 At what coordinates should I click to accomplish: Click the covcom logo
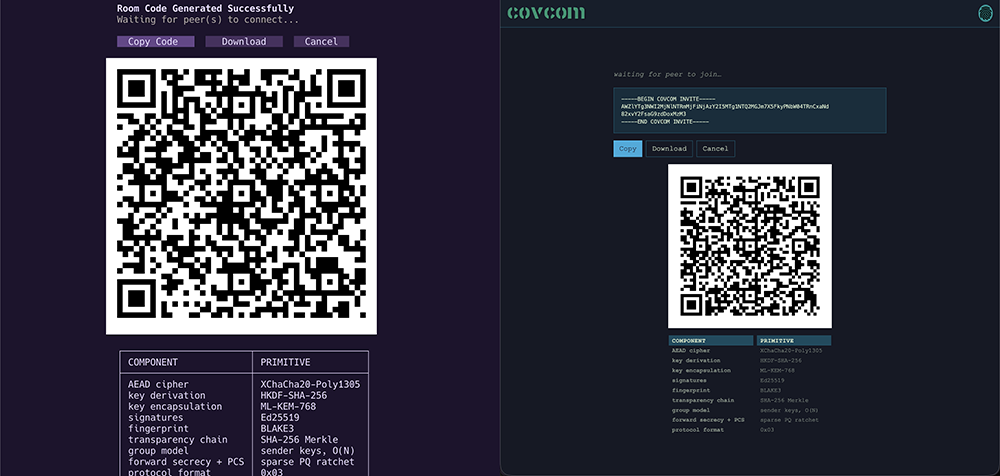[x=546, y=13]
